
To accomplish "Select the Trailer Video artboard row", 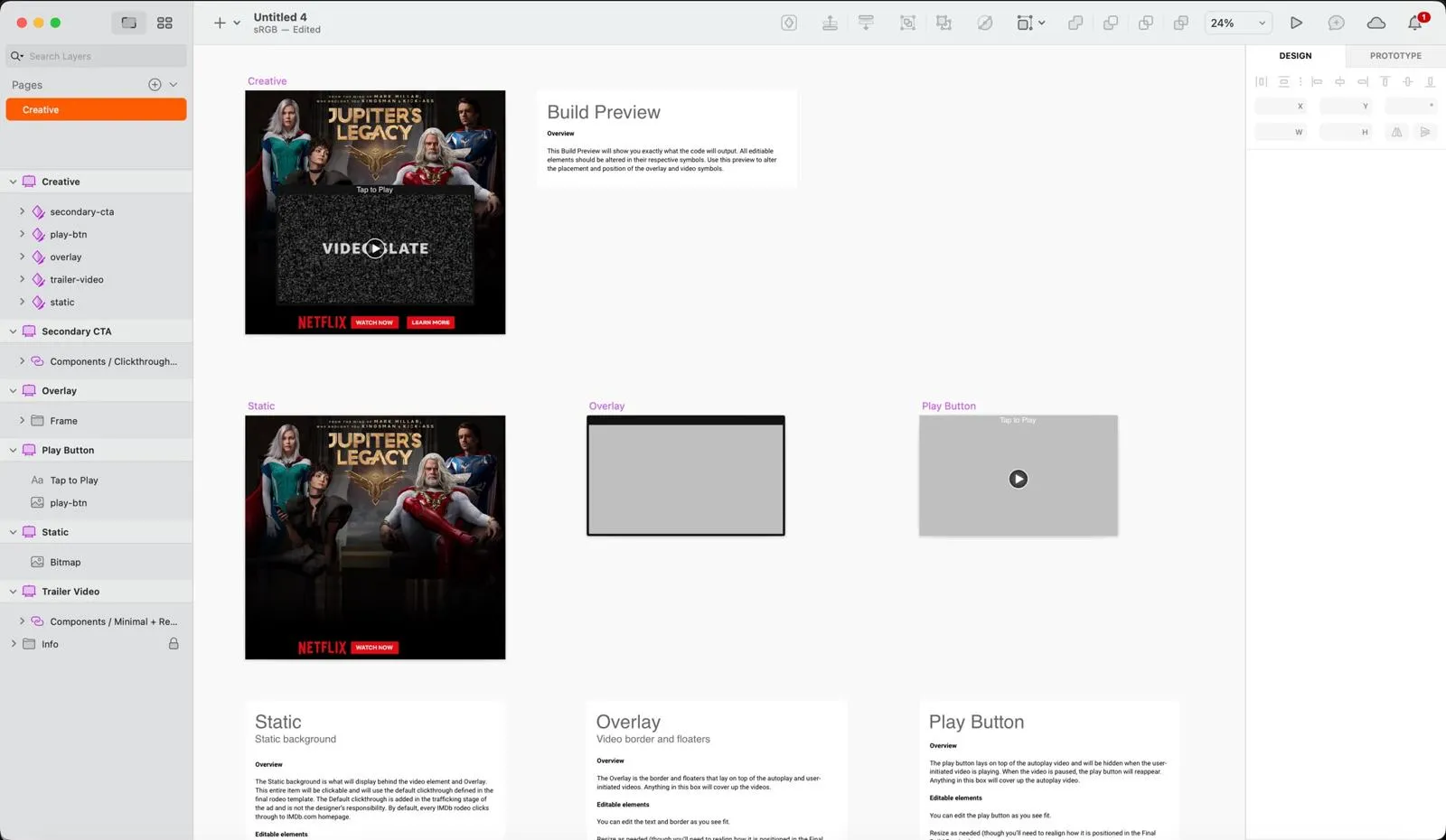I will coord(96,592).
